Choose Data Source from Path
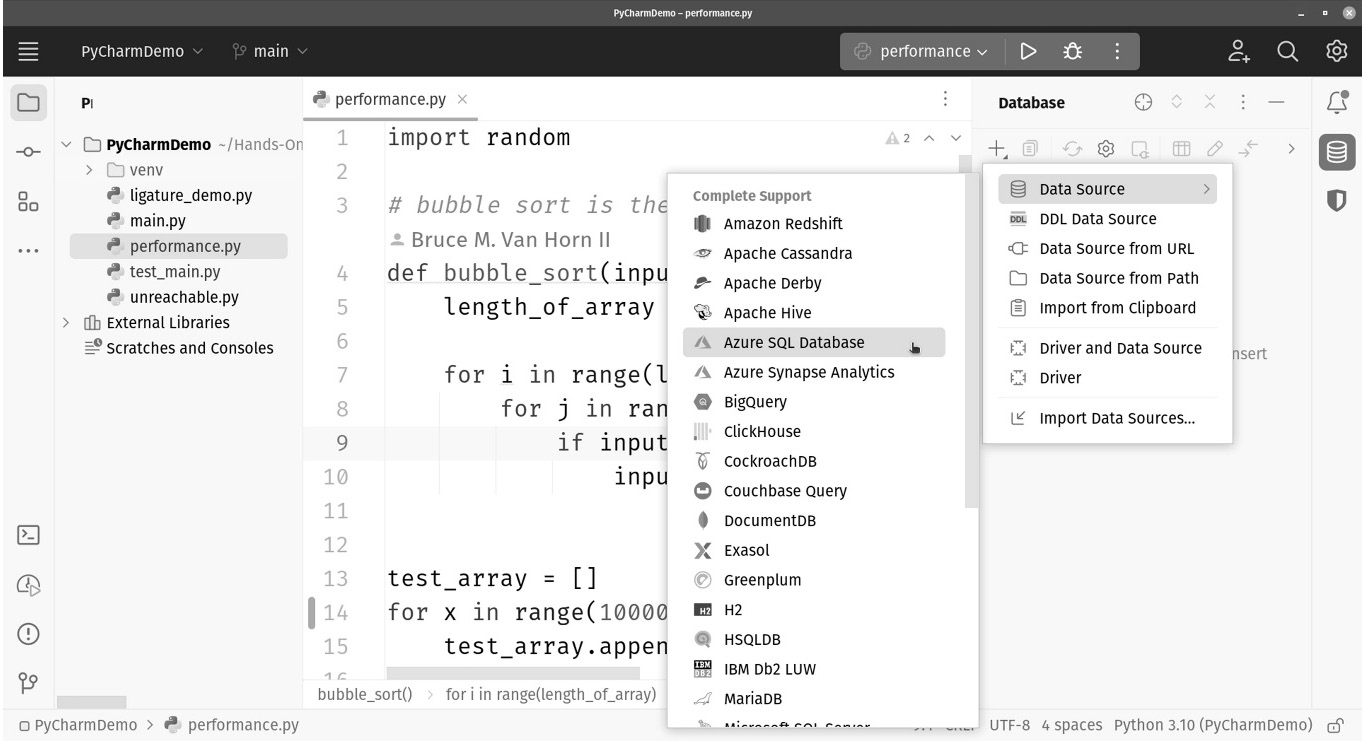 pyautogui.click(x=1108, y=278)
